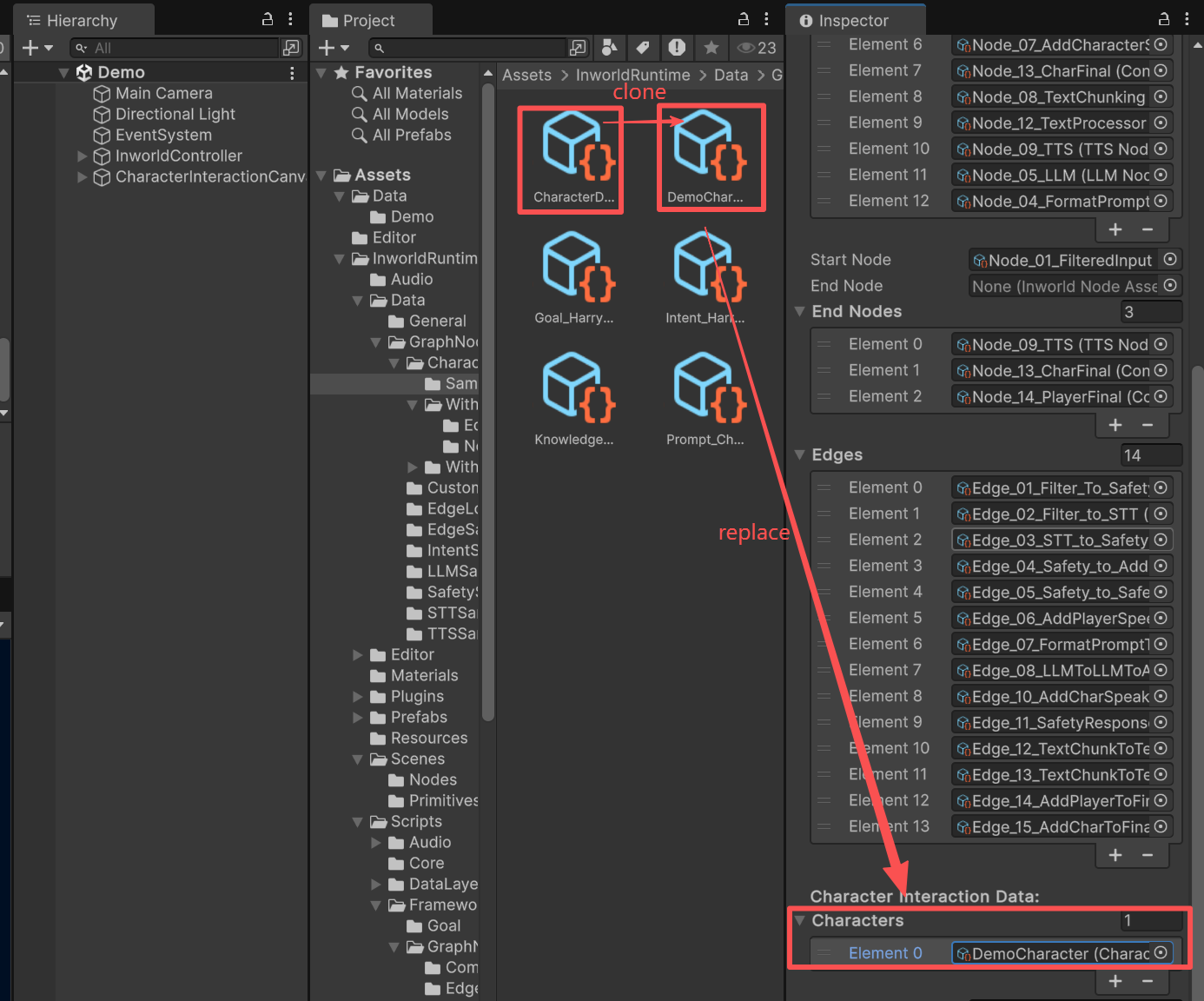Click Search by Type filter icon
This screenshot has width=1204, height=1001.
pyautogui.click(x=610, y=48)
